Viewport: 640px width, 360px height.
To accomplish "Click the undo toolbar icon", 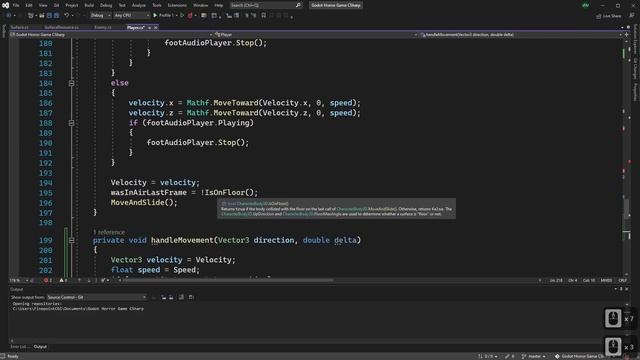I will click(x=67, y=16).
